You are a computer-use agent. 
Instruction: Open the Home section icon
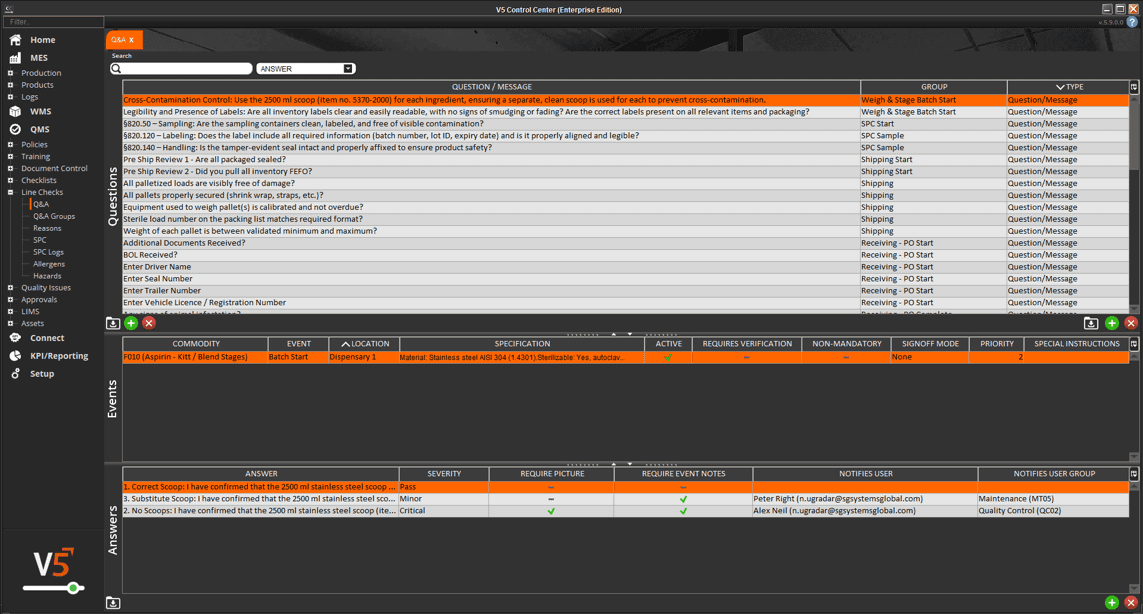click(15, 40)
